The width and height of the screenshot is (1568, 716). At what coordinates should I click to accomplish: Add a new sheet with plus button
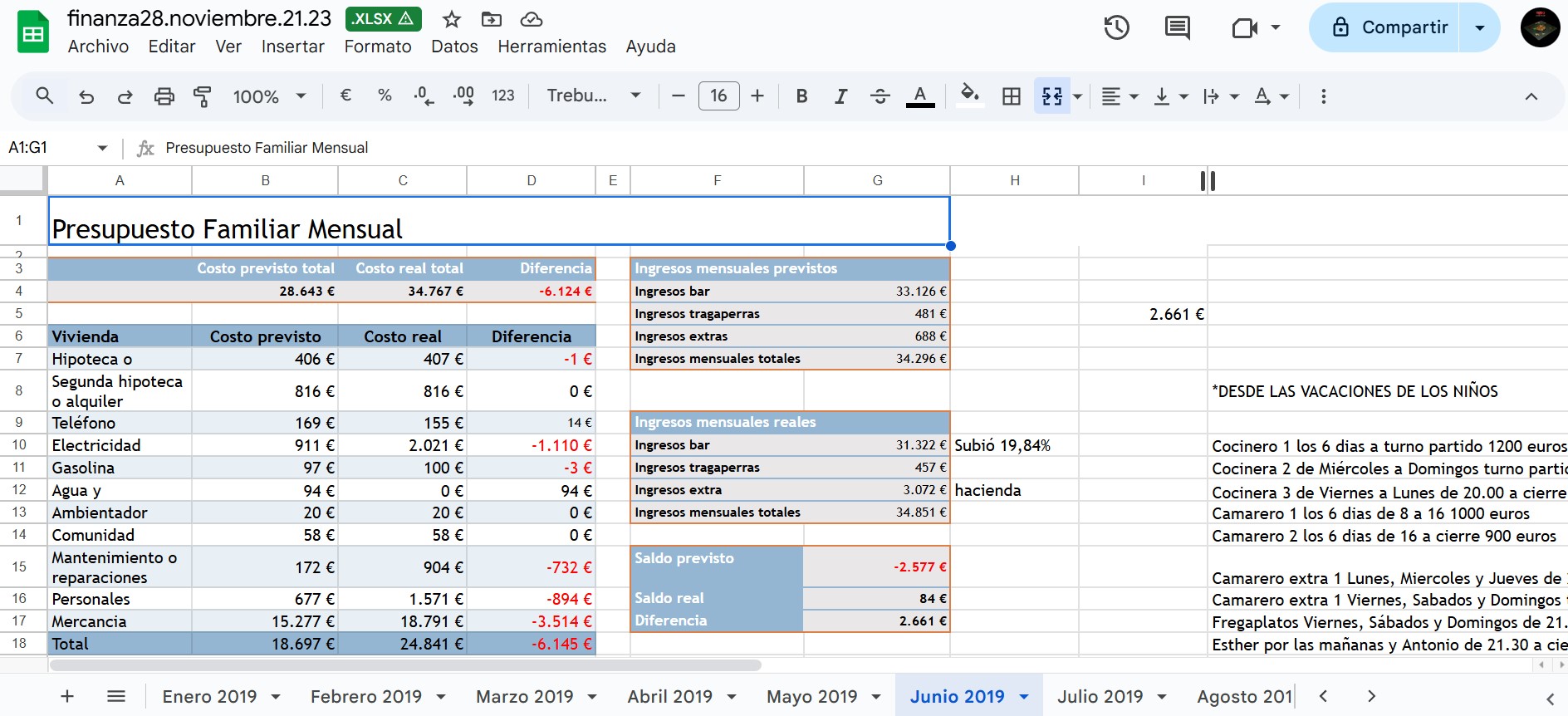point(67,697)
